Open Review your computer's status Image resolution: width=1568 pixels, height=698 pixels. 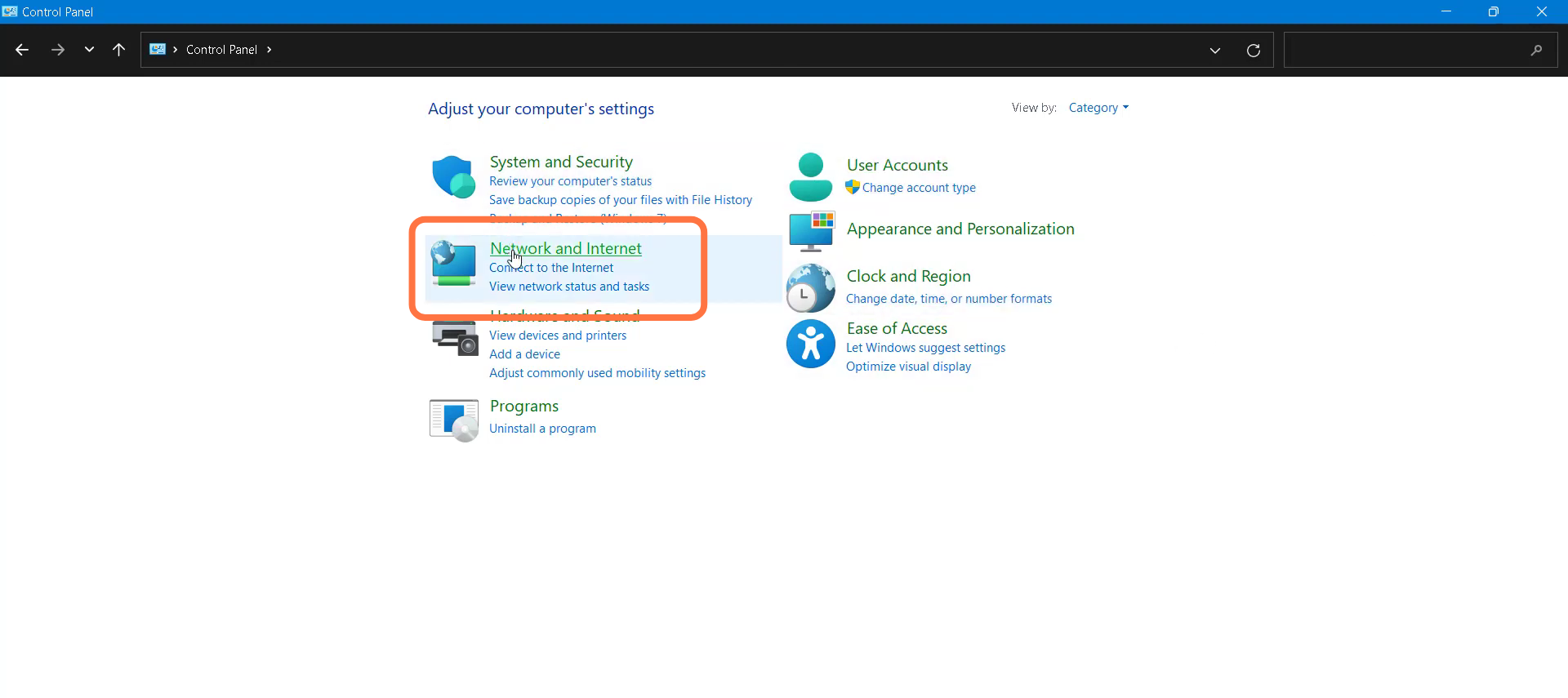tap(570, 181)
